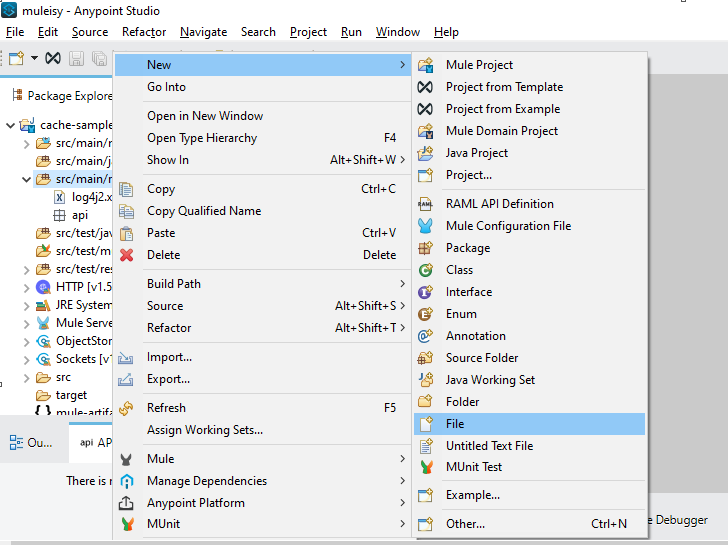The image size is (728, 545).
Task: Choose Export... in context menu
Action: (263, 379)
